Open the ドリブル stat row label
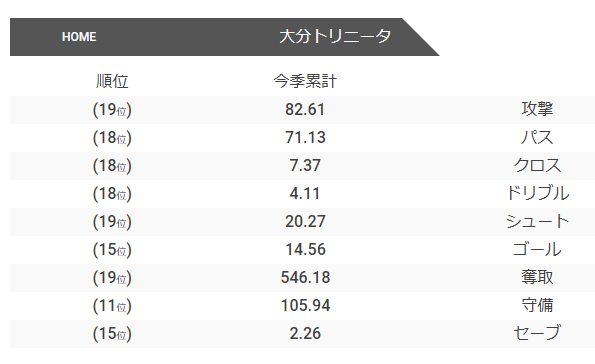The width and height of the screenshot is (595, 364). [x=537, y=193]
